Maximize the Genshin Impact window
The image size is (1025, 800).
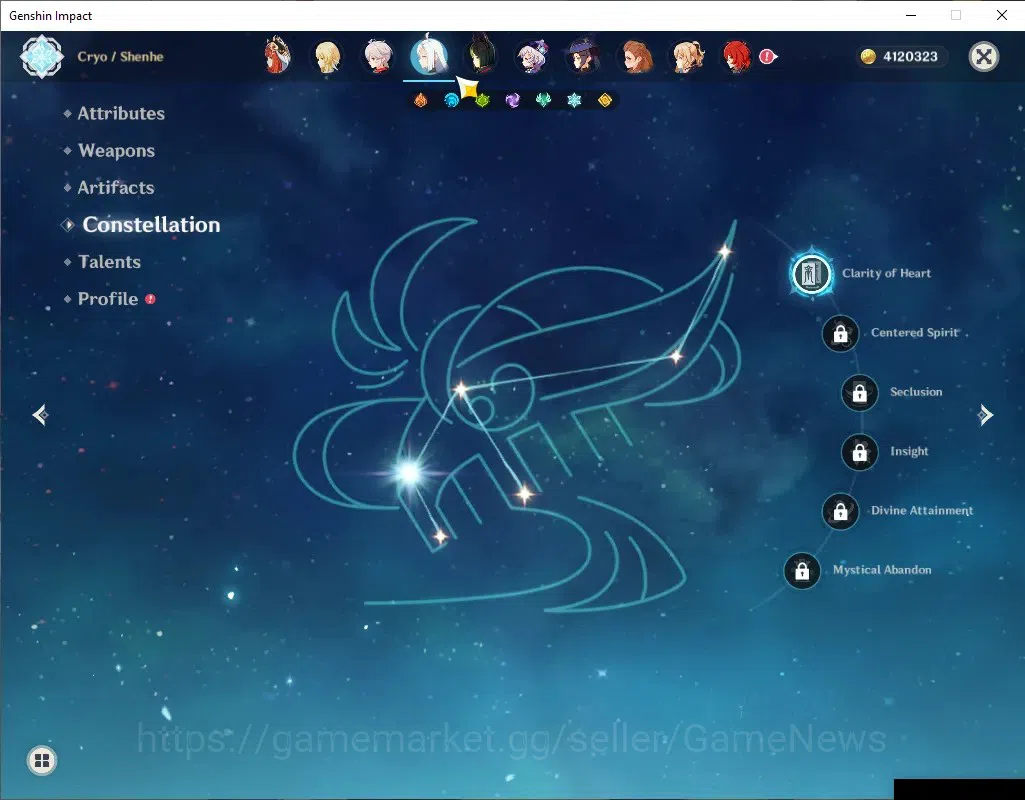956,15
